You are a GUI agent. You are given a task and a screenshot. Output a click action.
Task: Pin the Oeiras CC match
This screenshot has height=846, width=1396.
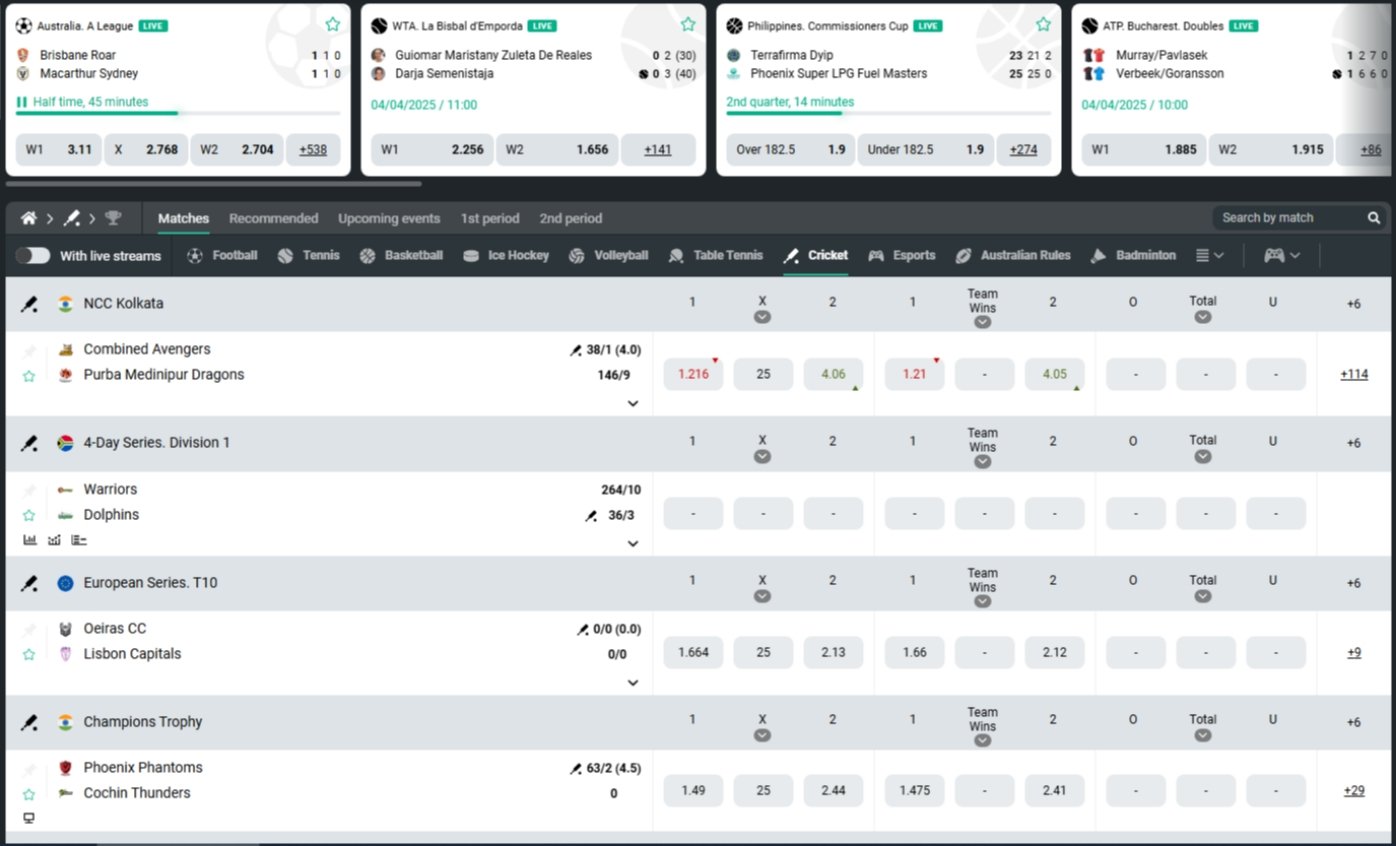(x=29, y=630)
